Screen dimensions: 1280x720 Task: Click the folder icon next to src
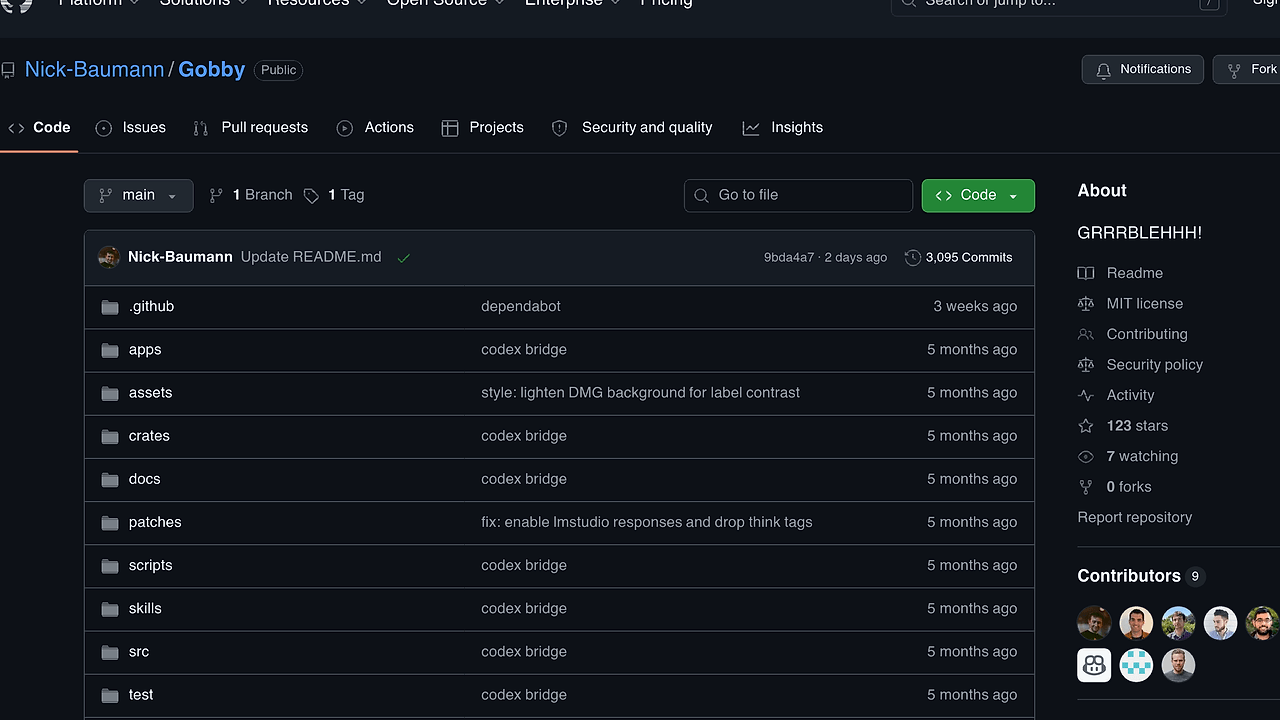[x=110, y=652]
